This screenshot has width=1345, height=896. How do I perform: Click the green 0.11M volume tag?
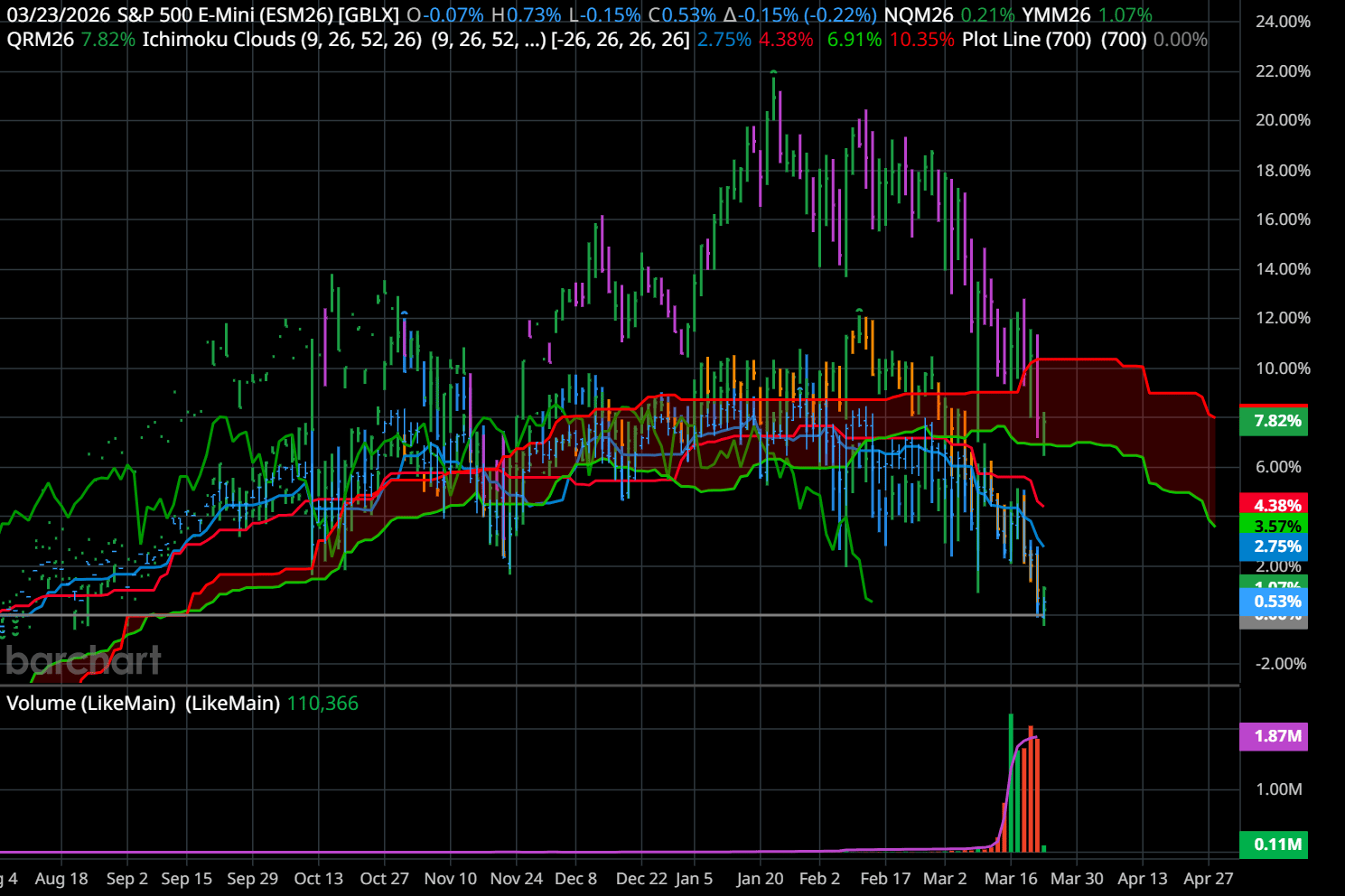(x=1275, y=845)
